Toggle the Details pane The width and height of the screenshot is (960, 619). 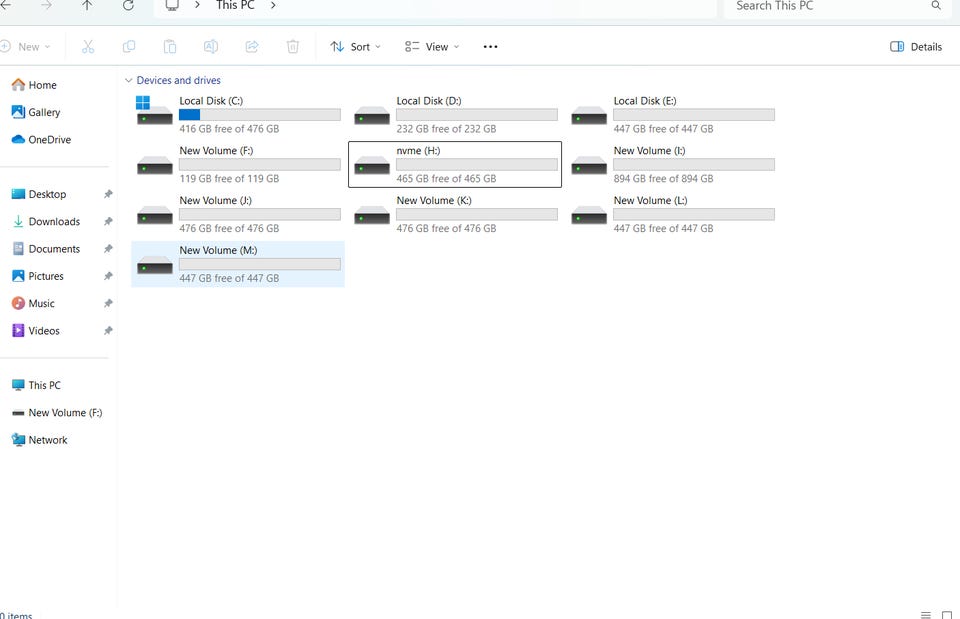pyautogui.click(x=916, y=47)
